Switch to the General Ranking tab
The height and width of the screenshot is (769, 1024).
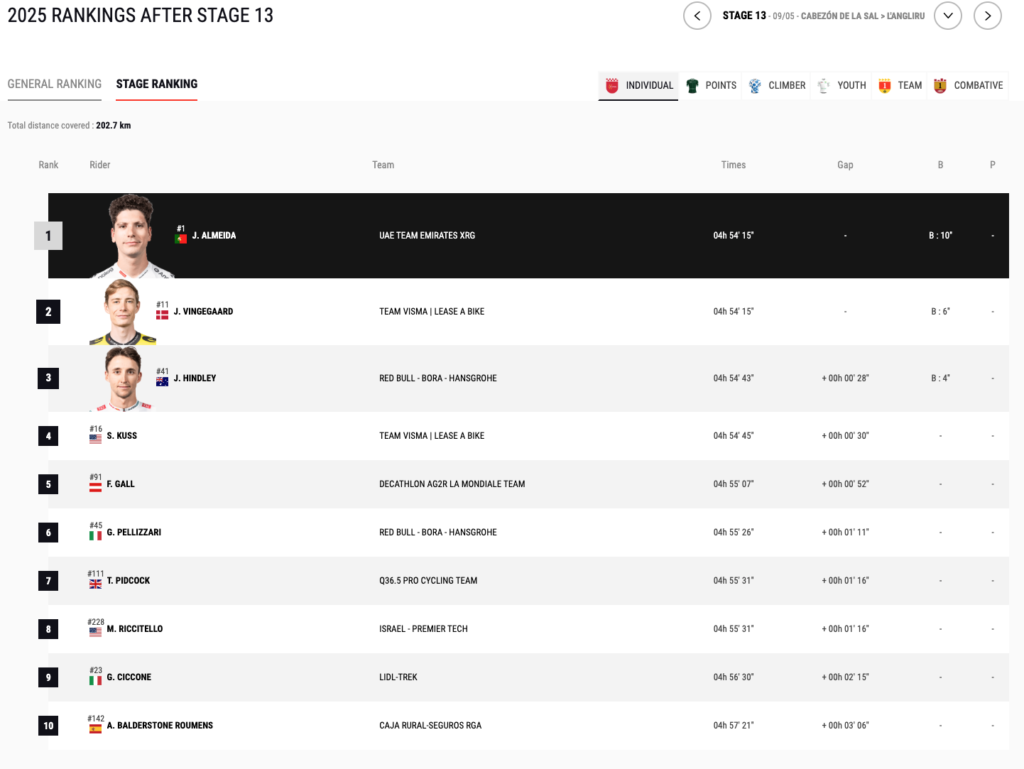tap(54, 84)
